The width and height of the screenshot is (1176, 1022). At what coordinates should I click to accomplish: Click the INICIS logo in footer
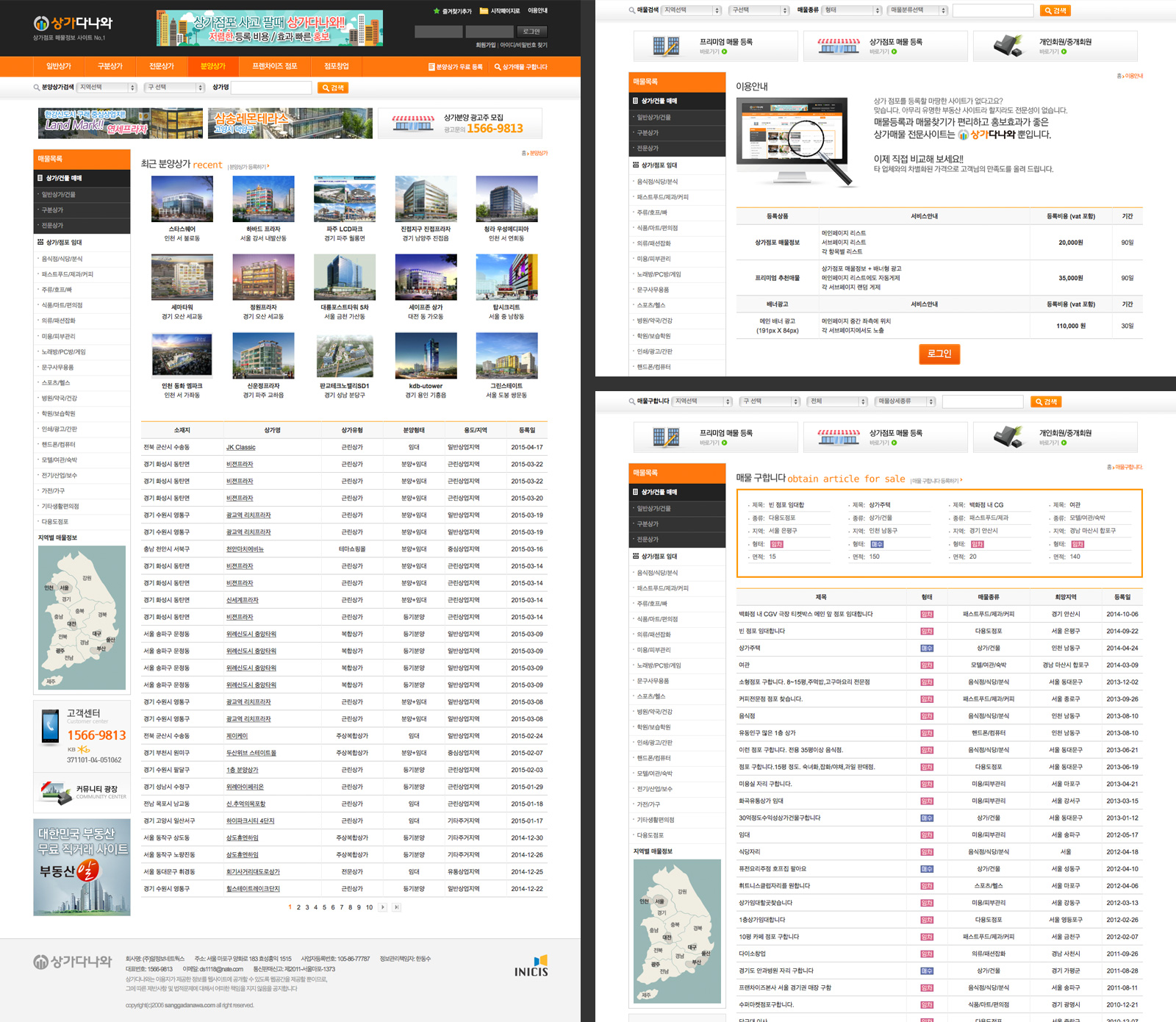(x=531, y=966)
